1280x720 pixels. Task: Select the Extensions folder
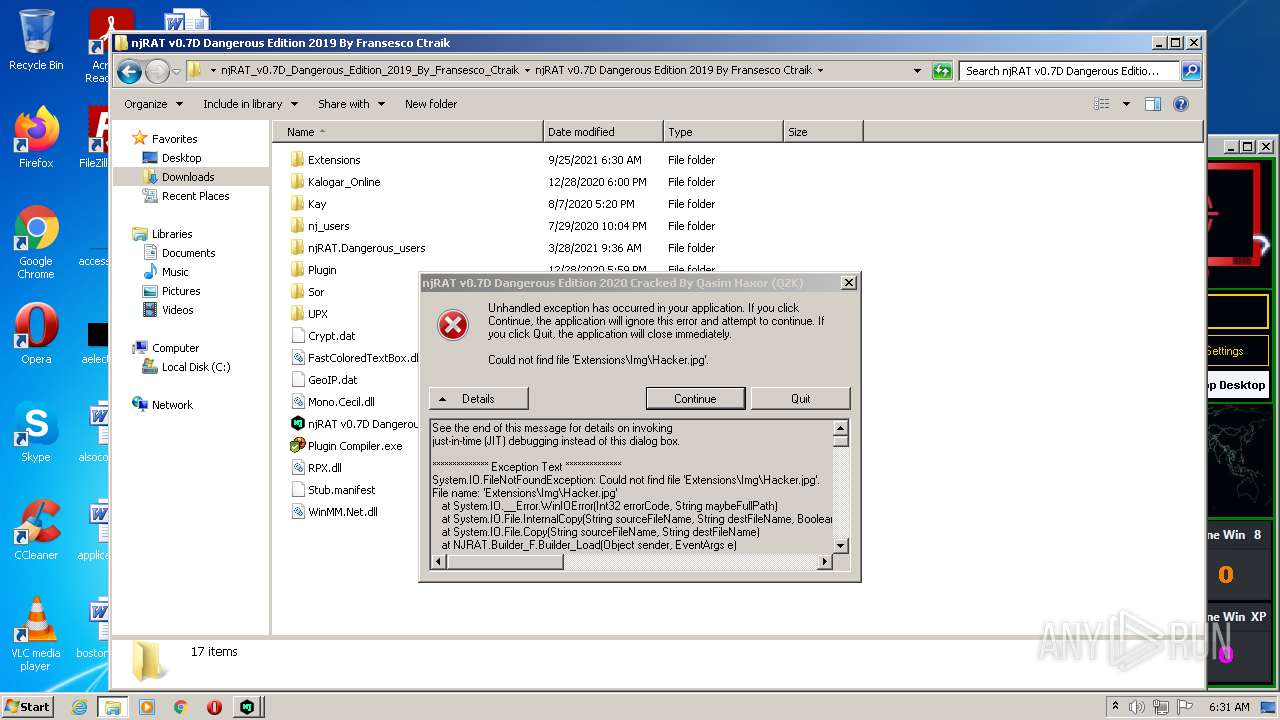pos(325,160)
